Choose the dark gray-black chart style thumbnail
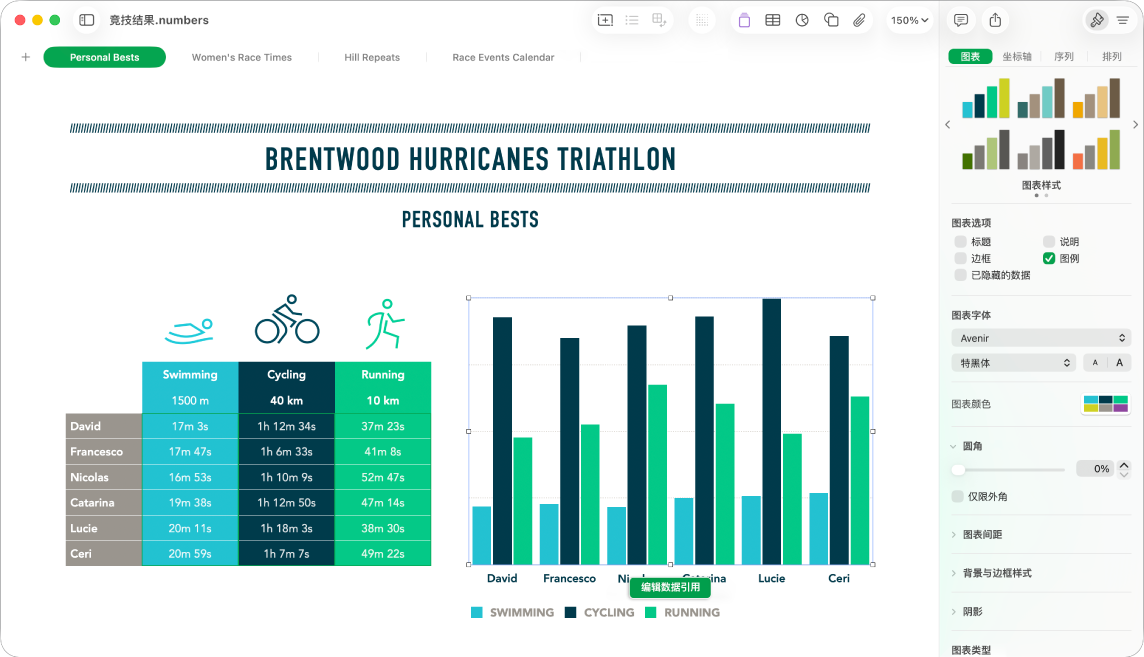Image resolution: width=1144 pixels, height=657 pixels. pos(1041,149)
